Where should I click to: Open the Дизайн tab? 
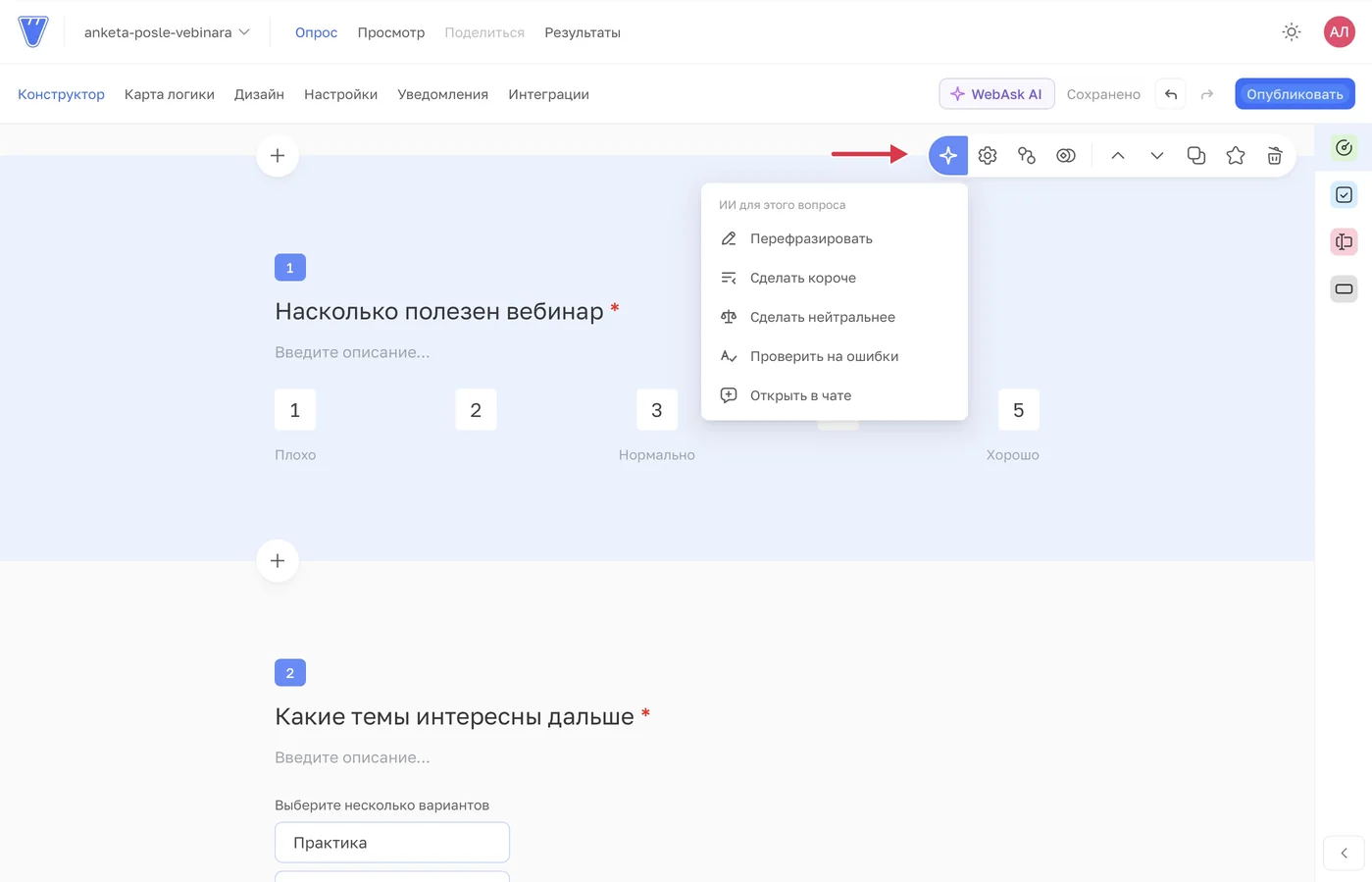pos(259,94)
